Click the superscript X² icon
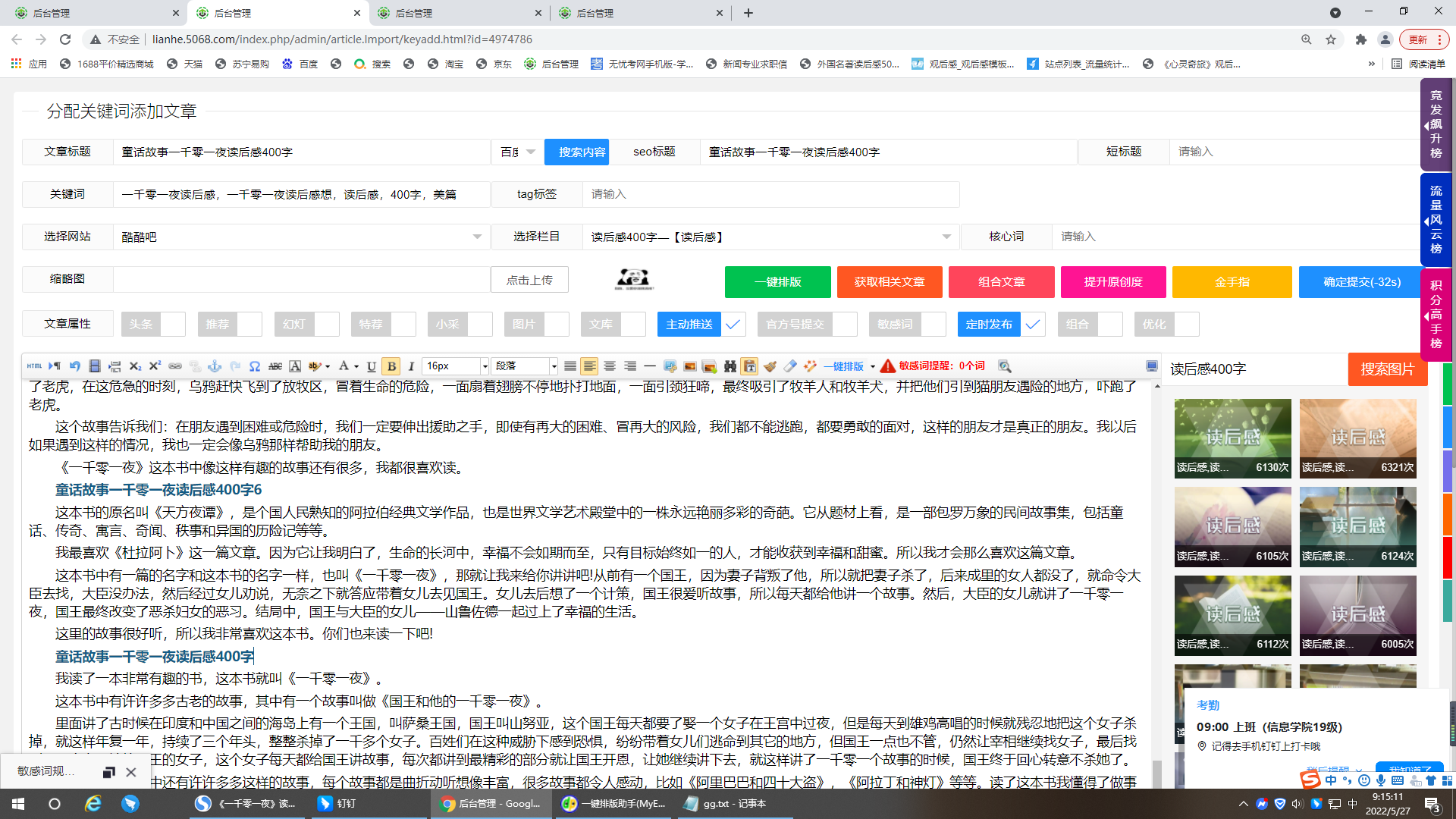The width and height of the screenshot is (1456, 819). (155, 366)
